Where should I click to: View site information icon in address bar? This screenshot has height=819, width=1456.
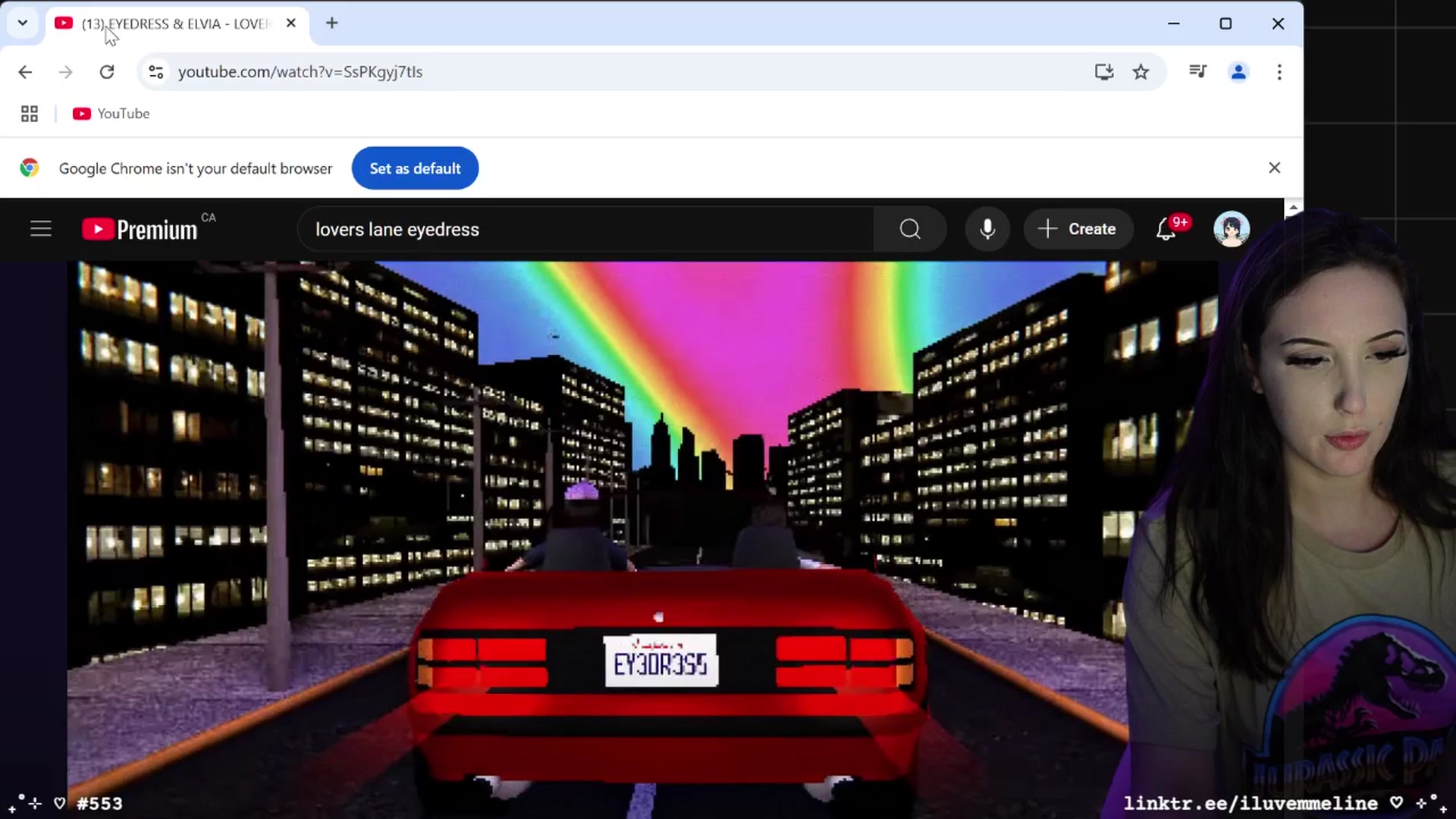pos(156,72)
